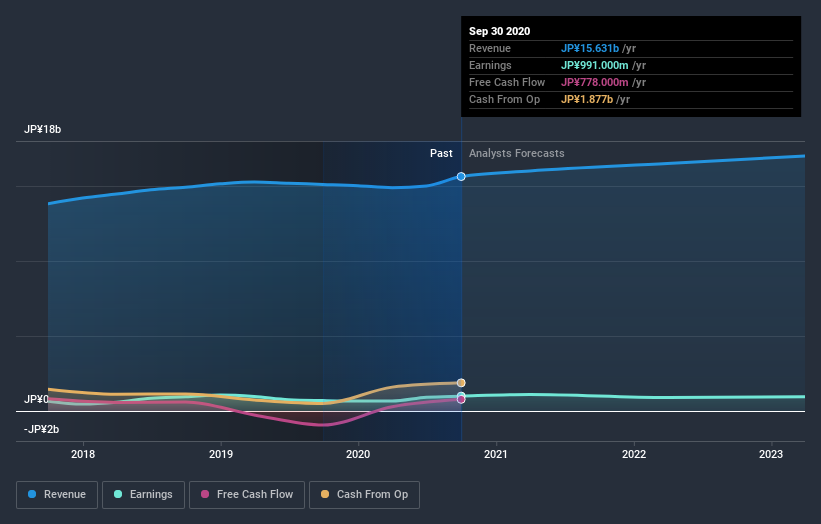The width and height of the screenshot is (821, 524).
Task: Click the 2018 x-axis label
Action: click(83, 454)
